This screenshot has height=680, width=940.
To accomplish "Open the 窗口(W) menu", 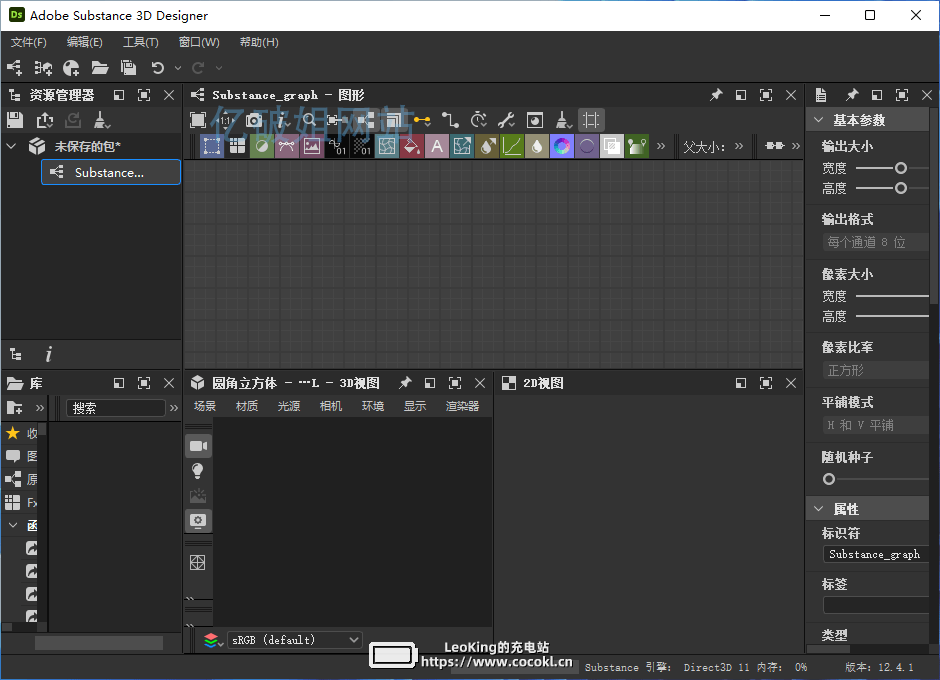I will pos(199,42).
